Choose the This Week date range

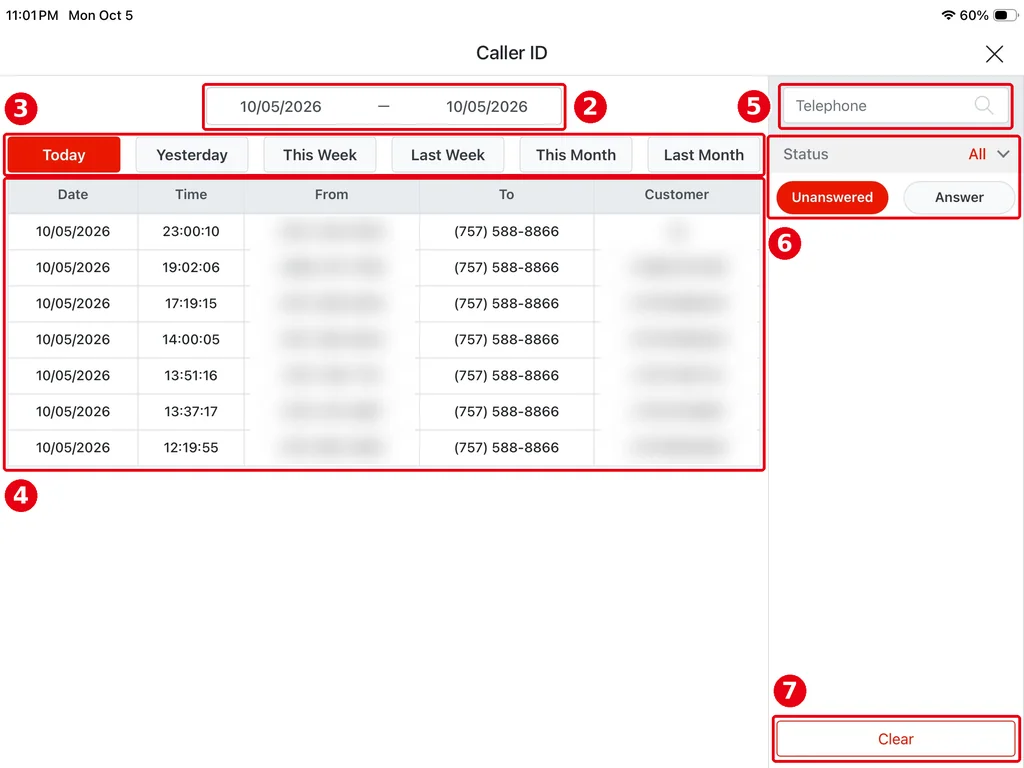pyautogui.click(x=320, y=155)
